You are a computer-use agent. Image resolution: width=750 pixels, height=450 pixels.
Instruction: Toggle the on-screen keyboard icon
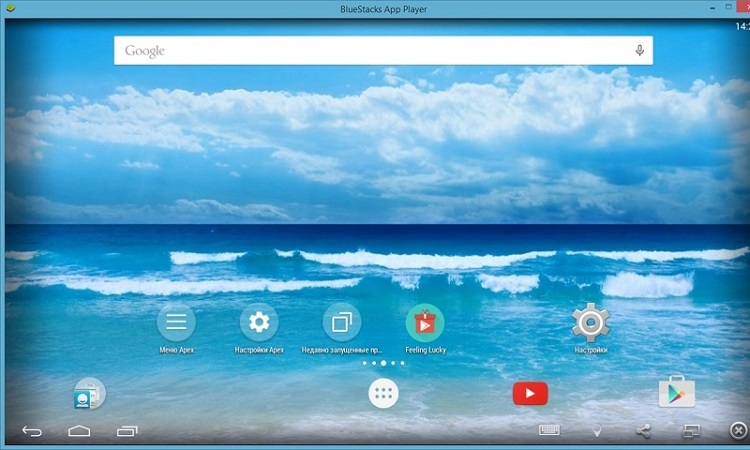[549, 431]
